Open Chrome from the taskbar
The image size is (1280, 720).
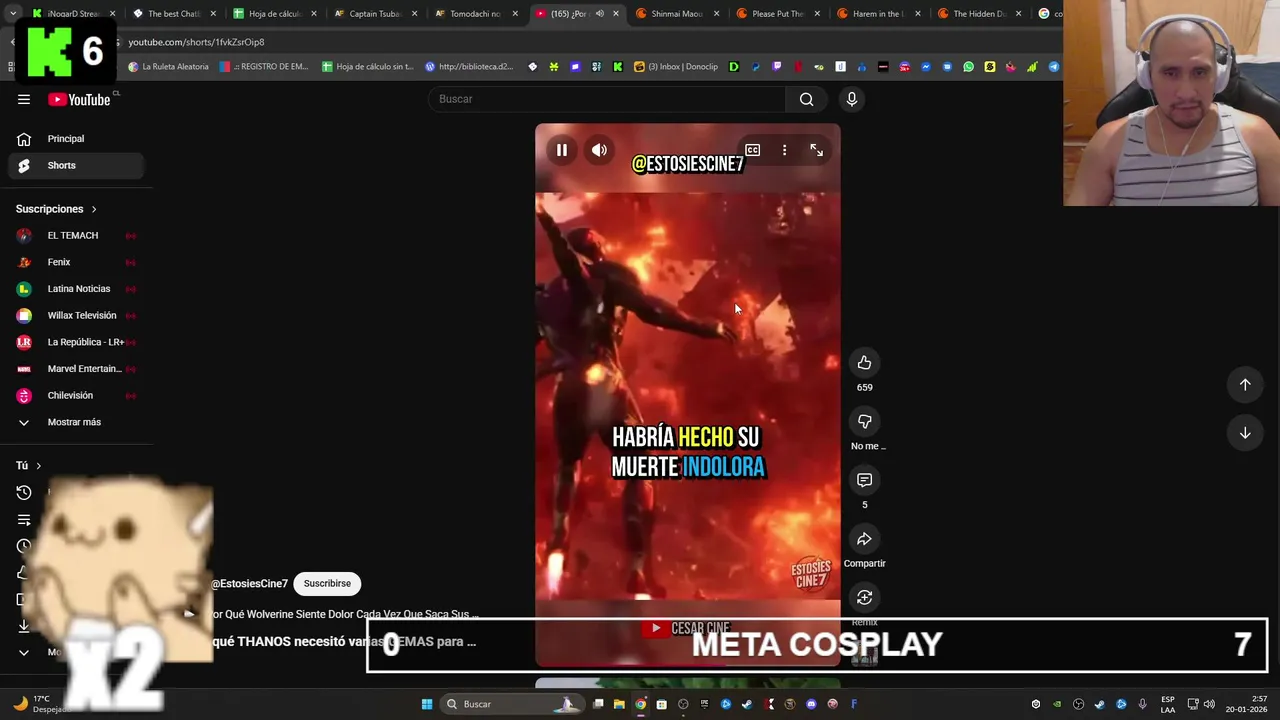[x=640, y=704]
